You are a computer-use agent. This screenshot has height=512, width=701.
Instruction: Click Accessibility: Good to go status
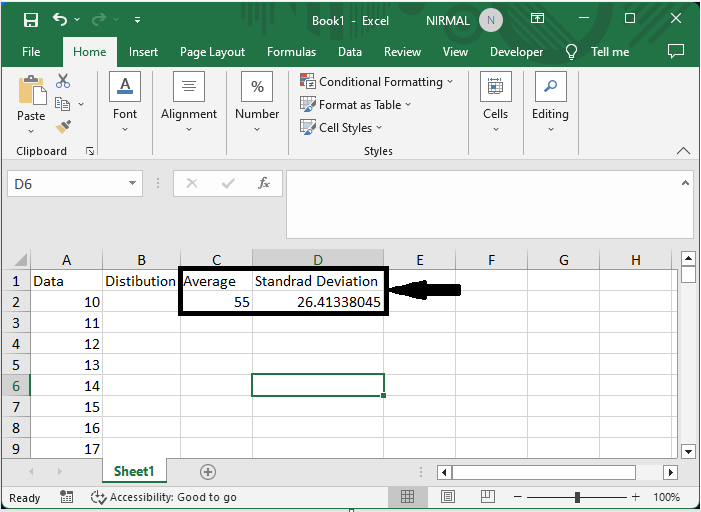(x=164, y=497)
